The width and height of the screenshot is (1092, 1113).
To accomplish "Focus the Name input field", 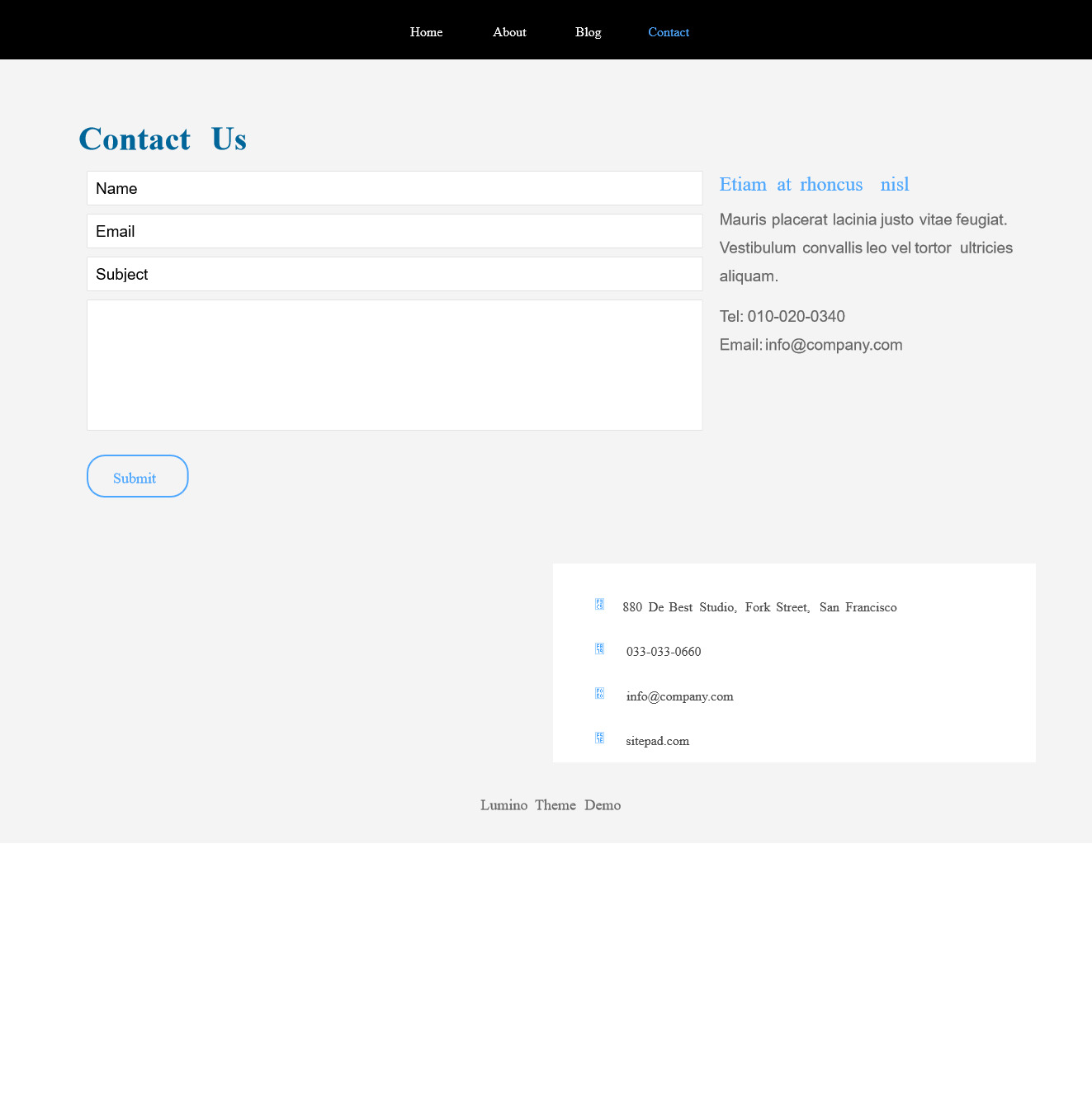I will pos(395,188).
